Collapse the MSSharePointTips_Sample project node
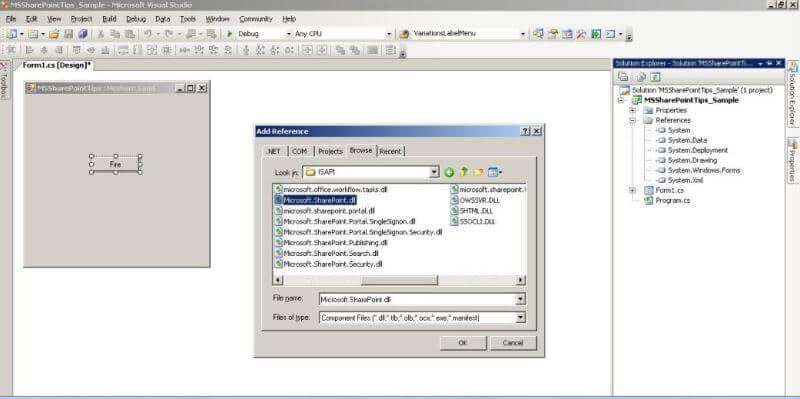 621,101
